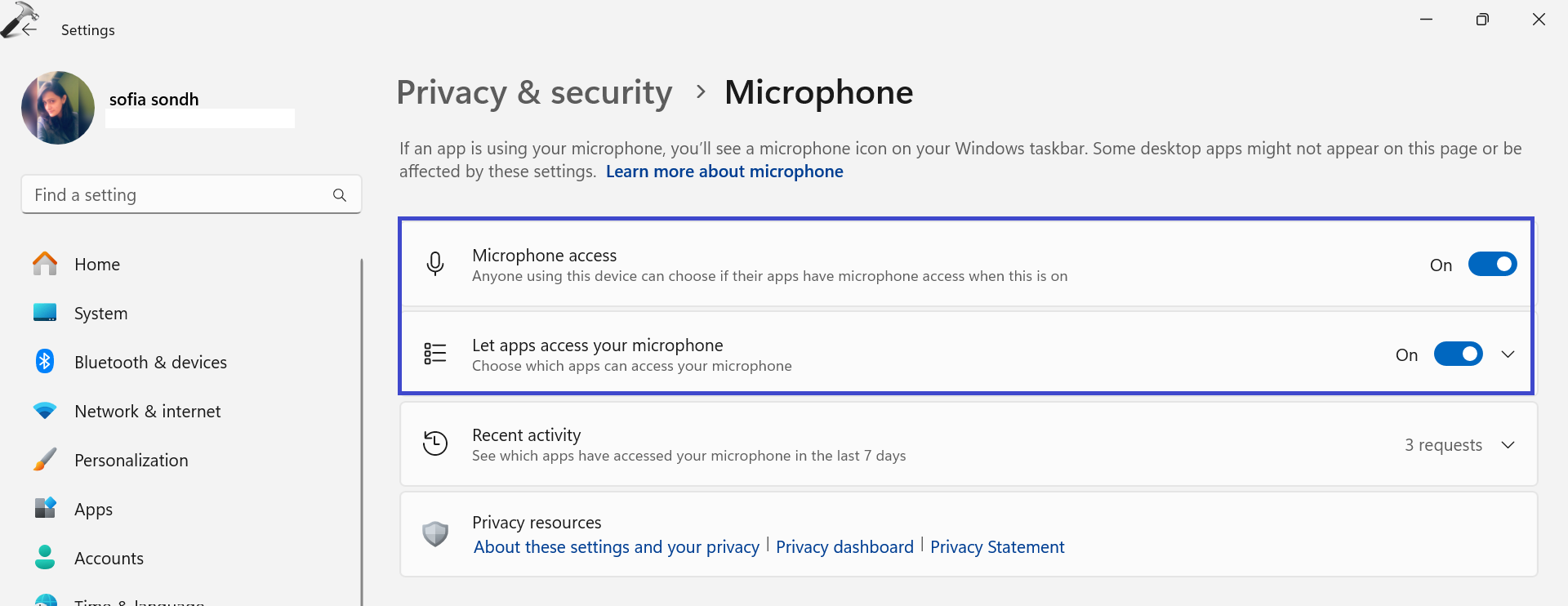Open the Privacy Statement link
Screen dimensions: 1568x606
997,547
